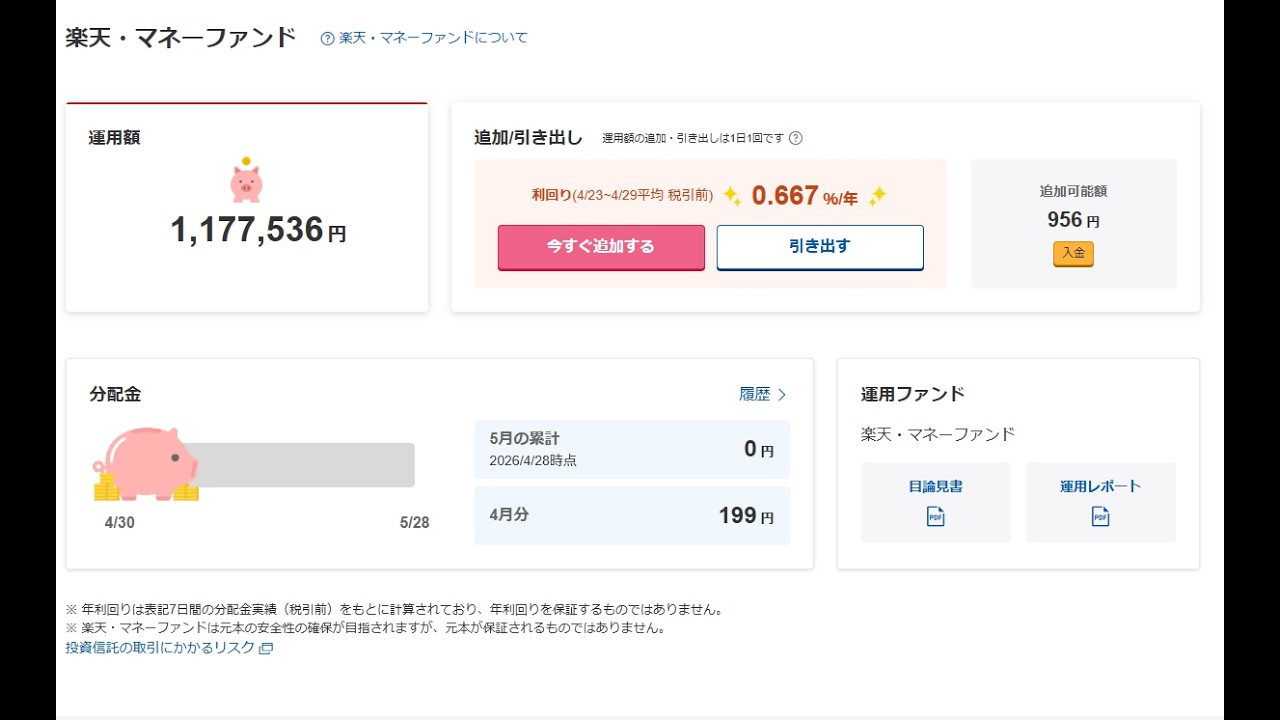The width and height of the screenshot is (1280, 720).
Task: Click the left sparkle icon by 0.667
Action: [732, 196]
